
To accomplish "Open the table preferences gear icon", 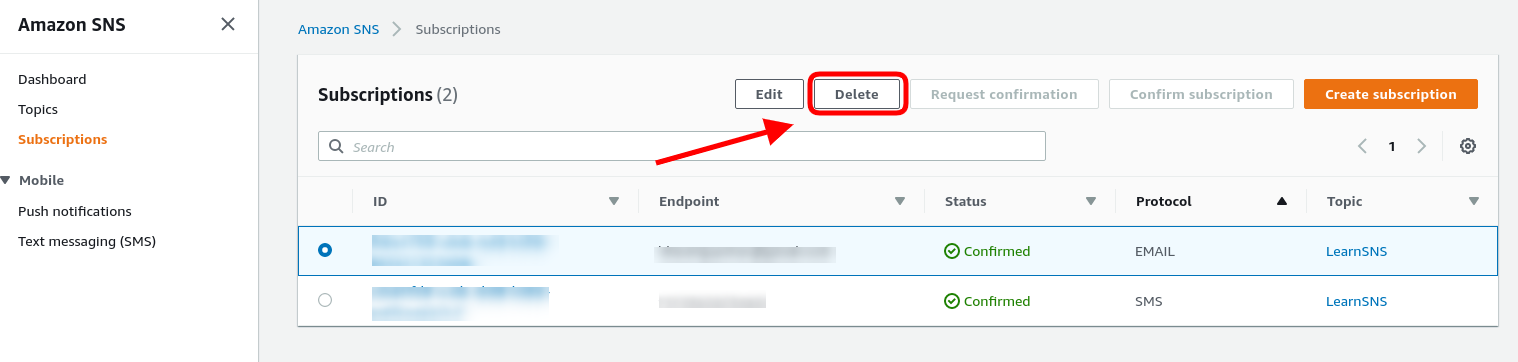I will click(1468, 146).
